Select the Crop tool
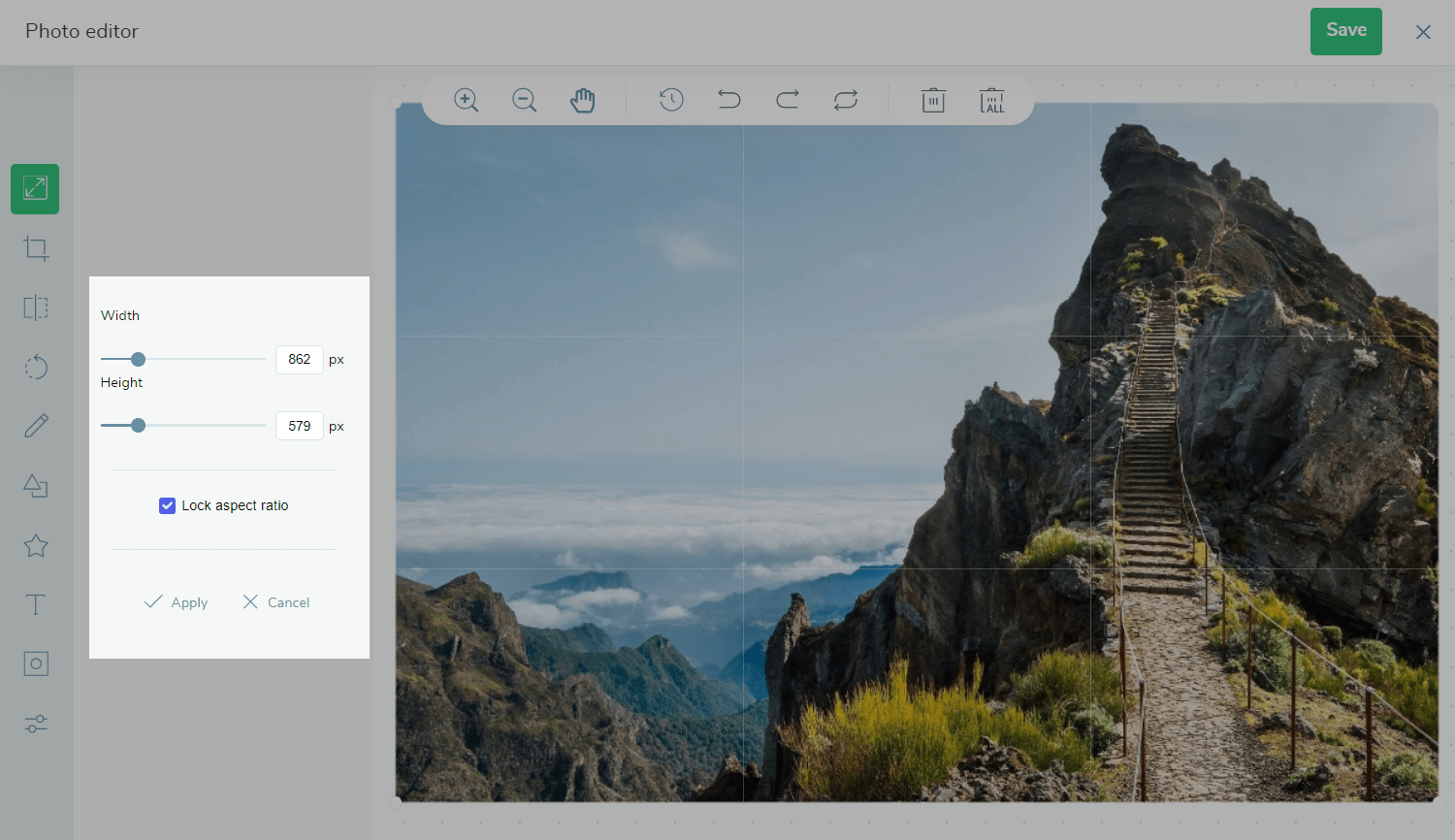This screenshot has width=1455, height=840. 36,248
